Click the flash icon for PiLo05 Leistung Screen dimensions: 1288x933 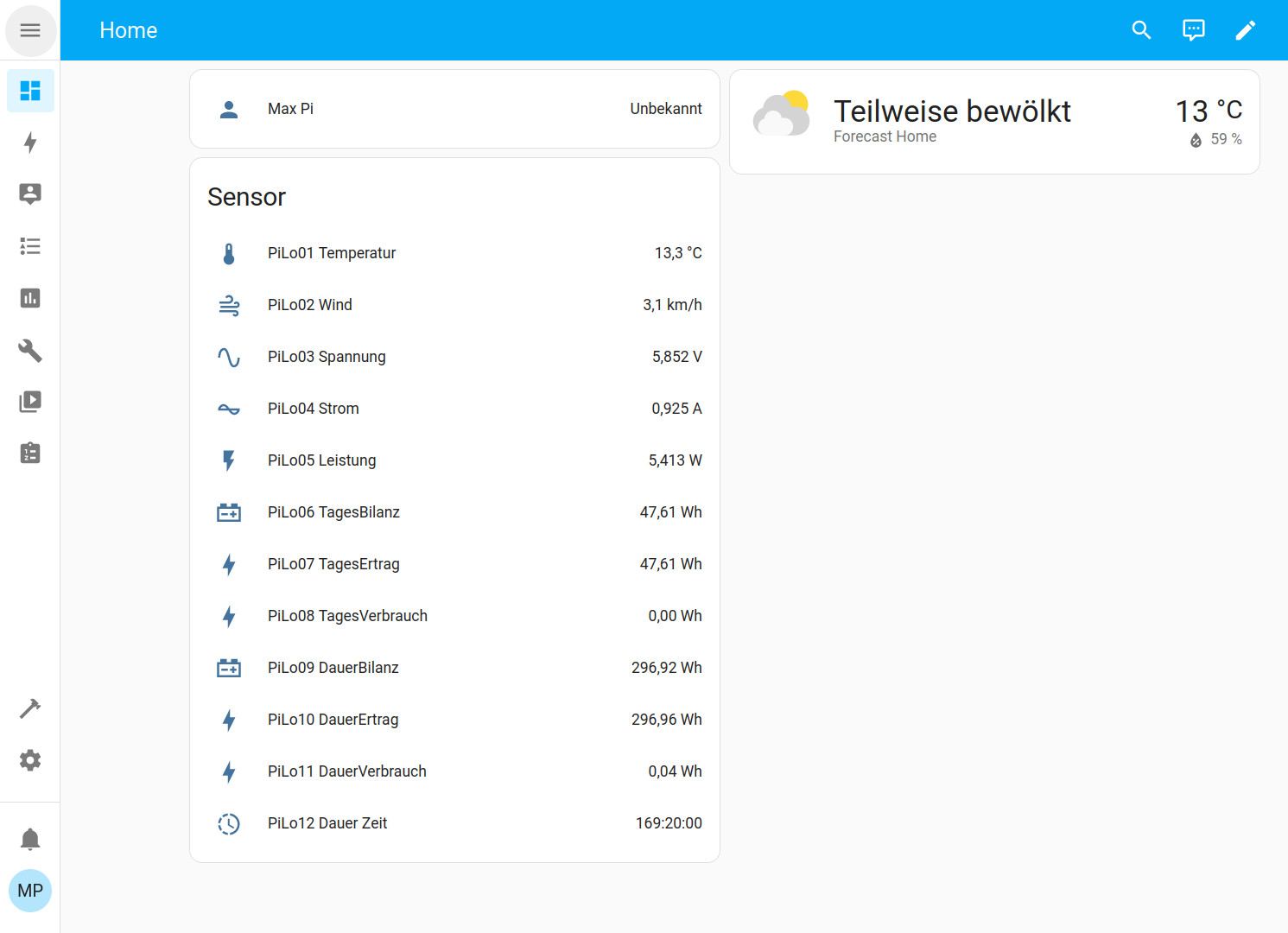tap(229, 460)
